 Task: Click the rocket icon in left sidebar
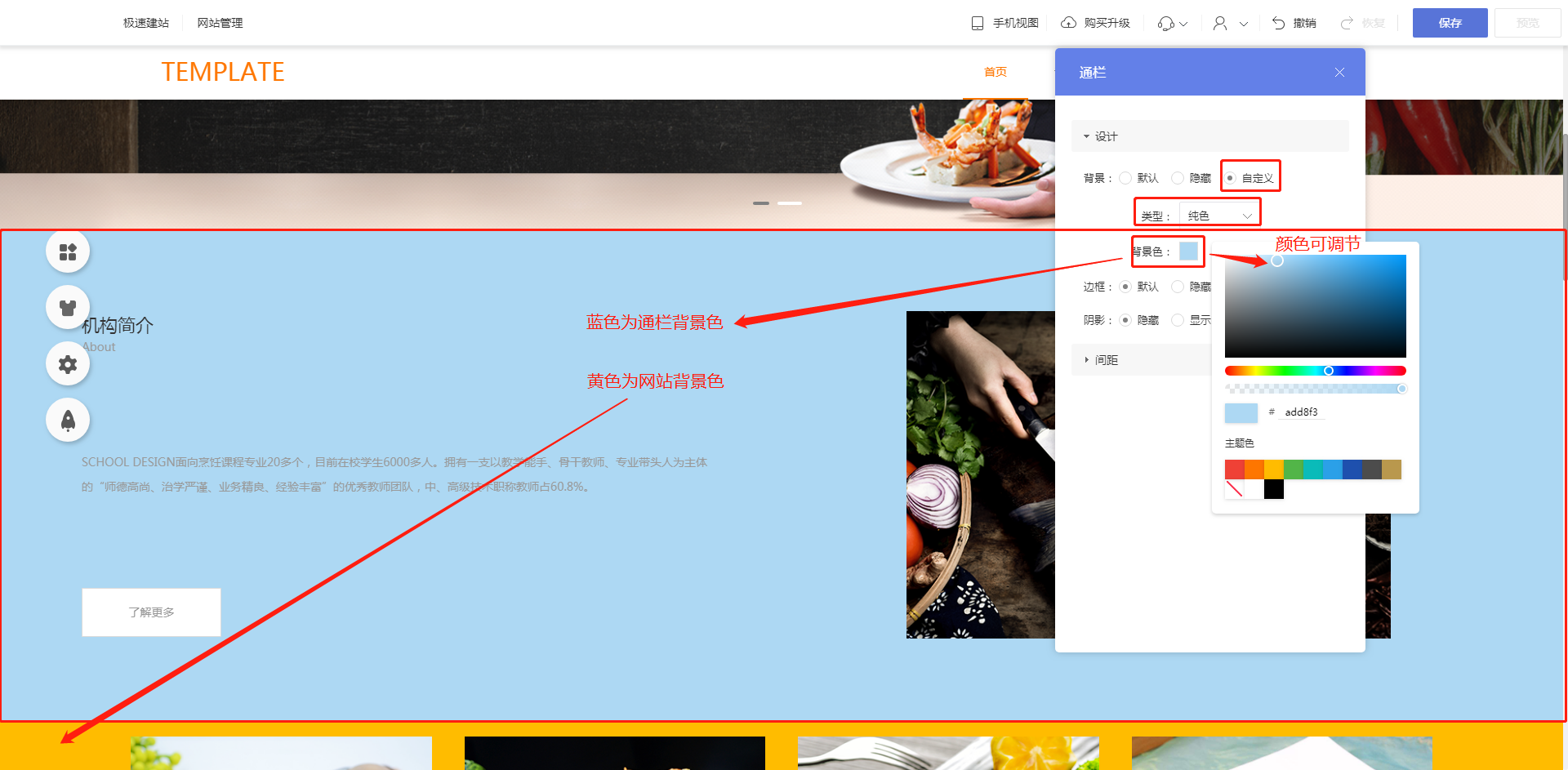68,420
